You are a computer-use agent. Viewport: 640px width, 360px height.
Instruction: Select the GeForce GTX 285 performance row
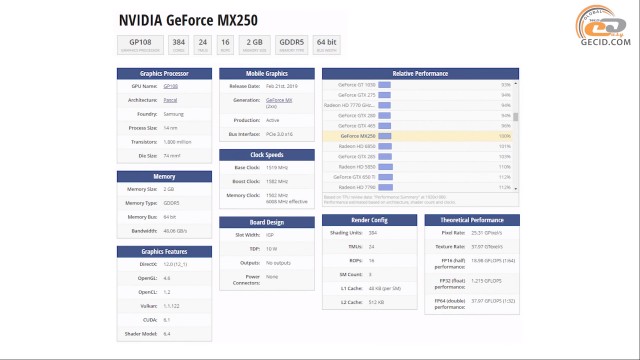[x=417, y=157]
